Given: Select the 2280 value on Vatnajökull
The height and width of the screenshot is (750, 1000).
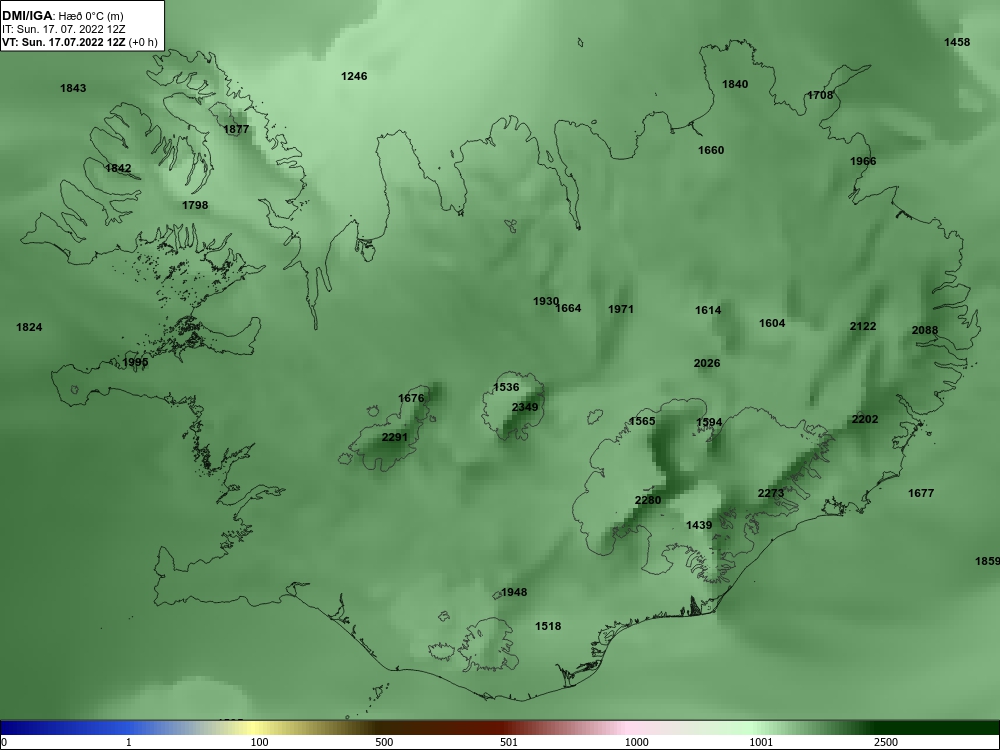Looking at the screenshot, I should (x=648, y=500).
